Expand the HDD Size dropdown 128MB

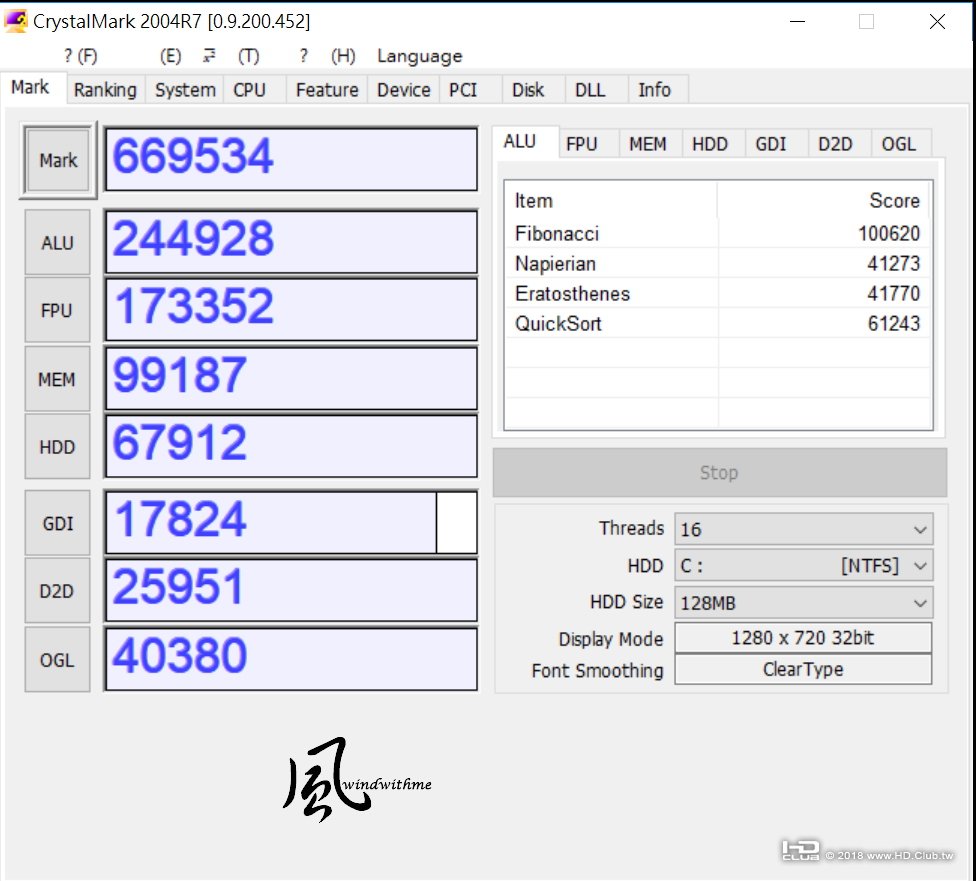(803, 603)
